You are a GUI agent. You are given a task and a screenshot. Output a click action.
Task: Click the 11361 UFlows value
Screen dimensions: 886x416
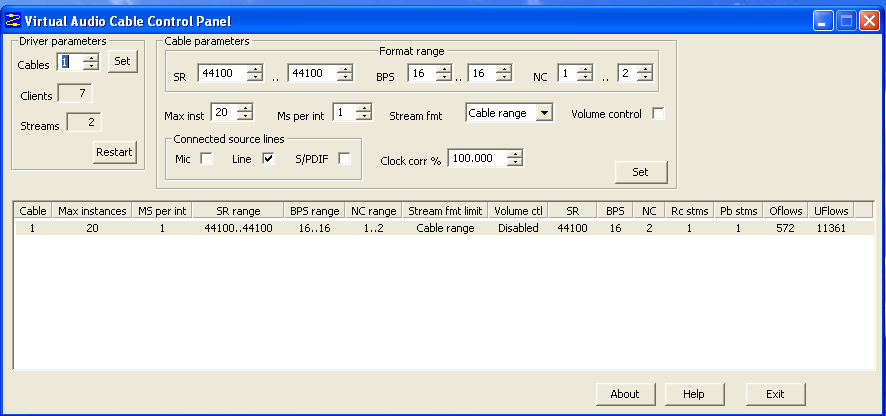click(x=831, y=228)
